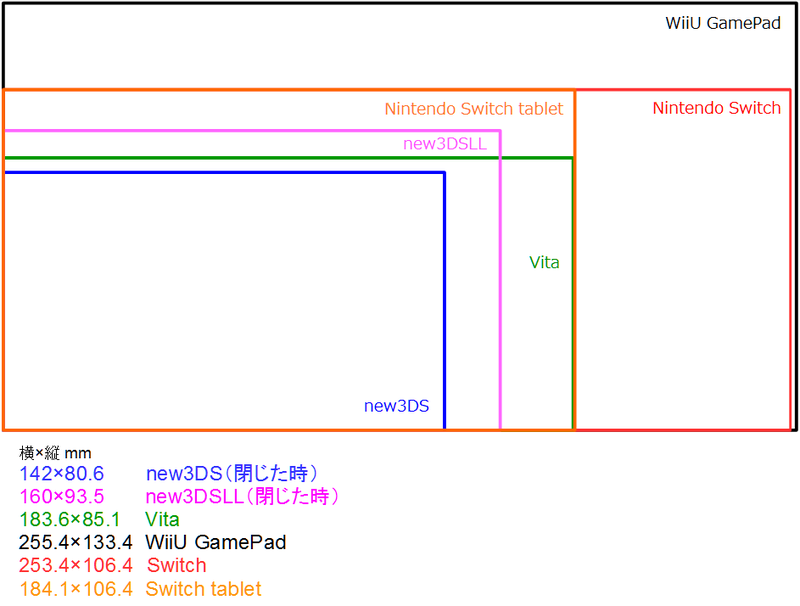This screenshot has width=800, height=606.
Task: Click the black WiiU GamePad label inside the diagram
Action: click(723, 23)
